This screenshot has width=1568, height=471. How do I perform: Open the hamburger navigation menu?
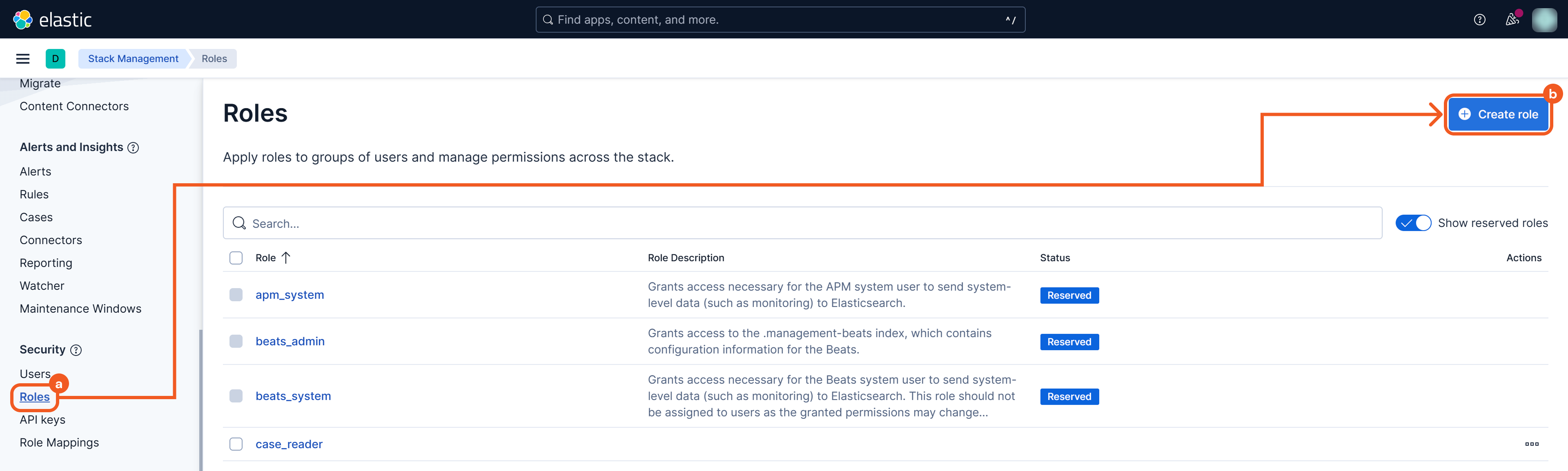click(x=22, y=58)
